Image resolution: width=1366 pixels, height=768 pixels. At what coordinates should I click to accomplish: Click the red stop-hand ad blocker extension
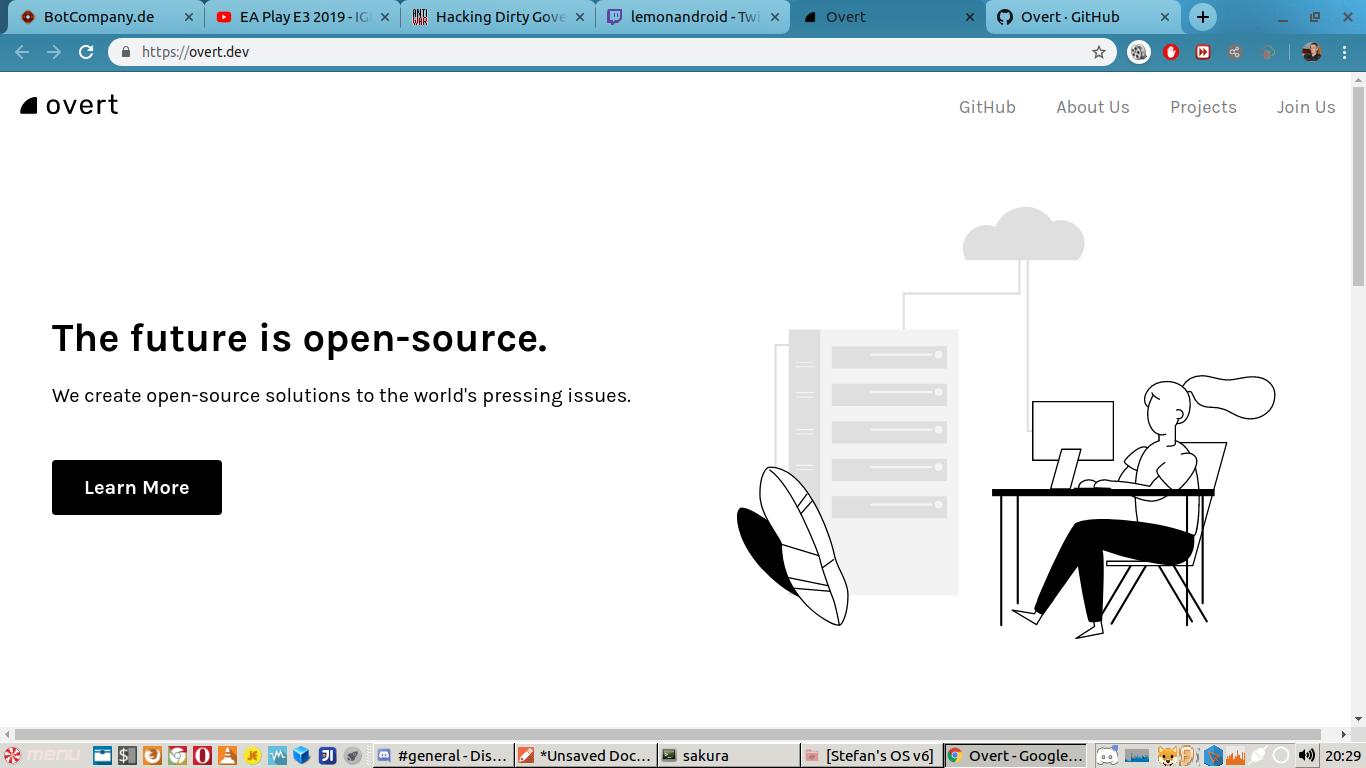1171,52
